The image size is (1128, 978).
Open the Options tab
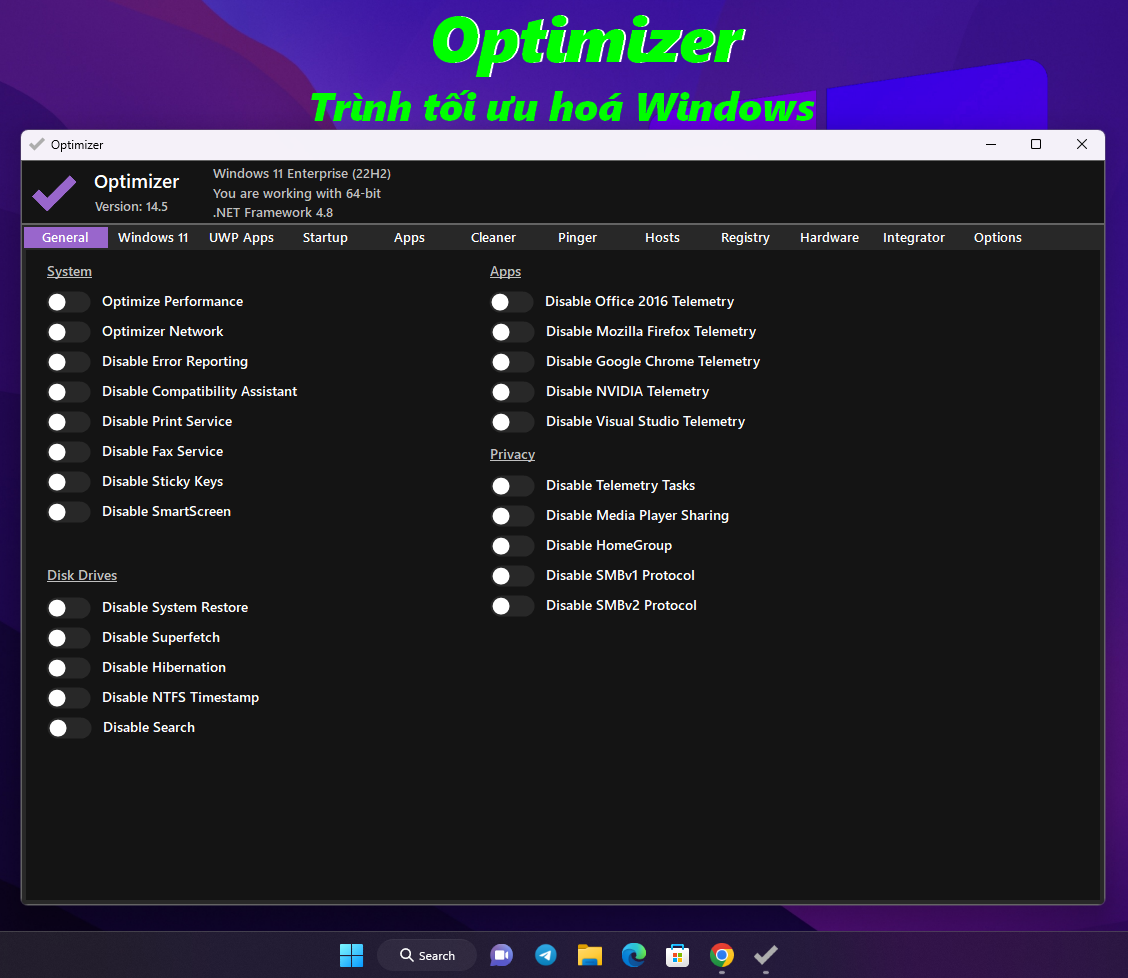click(x=998, y=237)
